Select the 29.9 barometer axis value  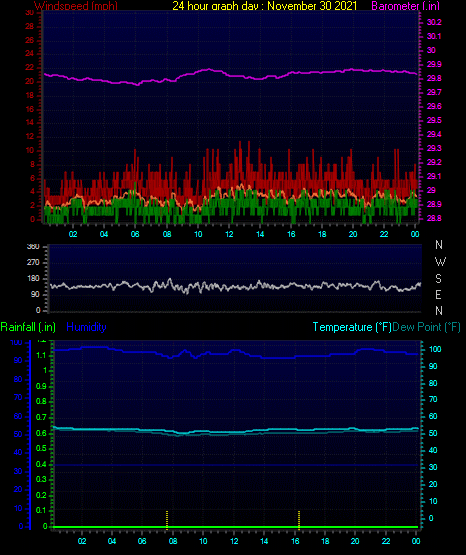[x=434, y=64]
